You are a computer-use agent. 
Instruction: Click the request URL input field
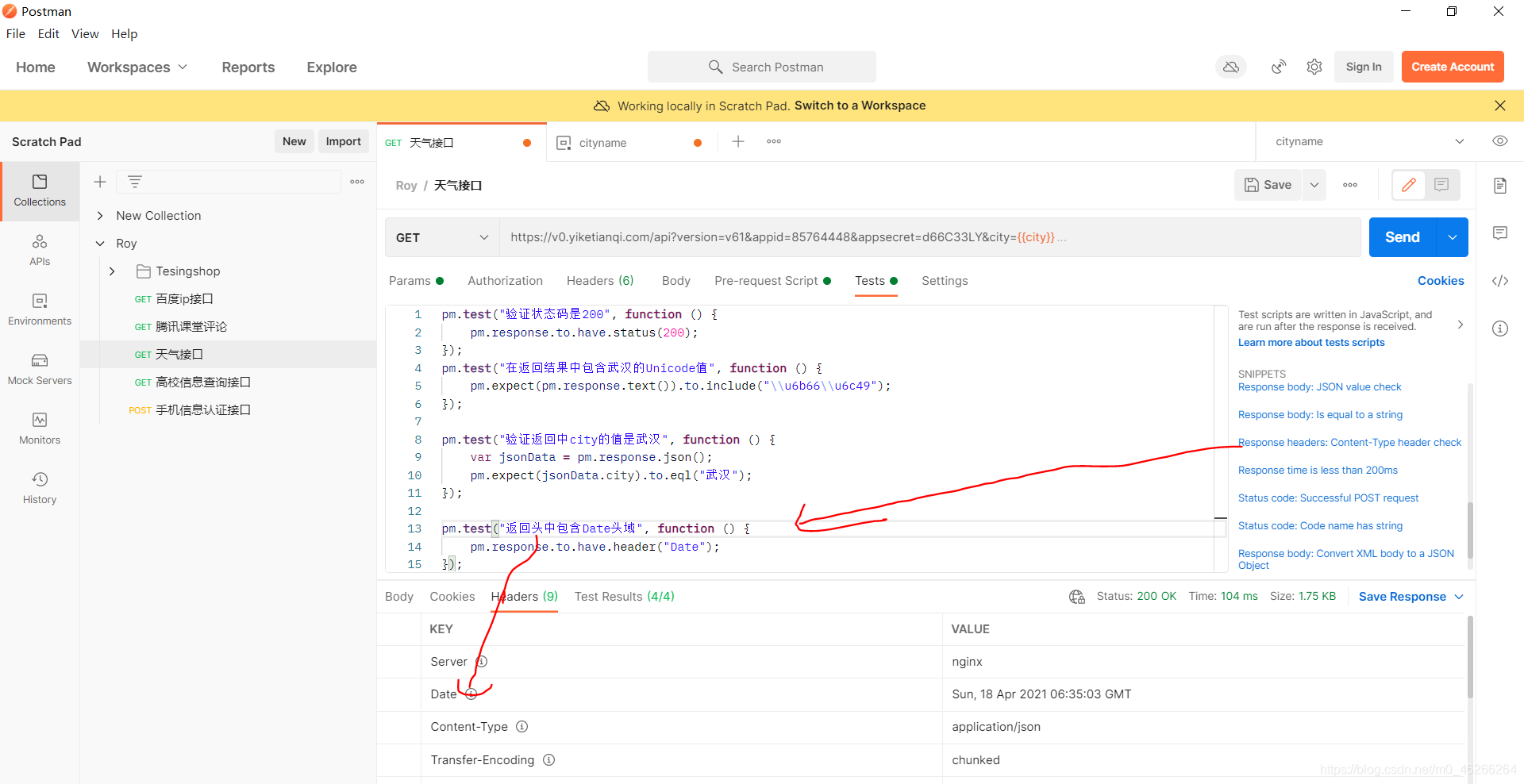click(x=929, y=237)
